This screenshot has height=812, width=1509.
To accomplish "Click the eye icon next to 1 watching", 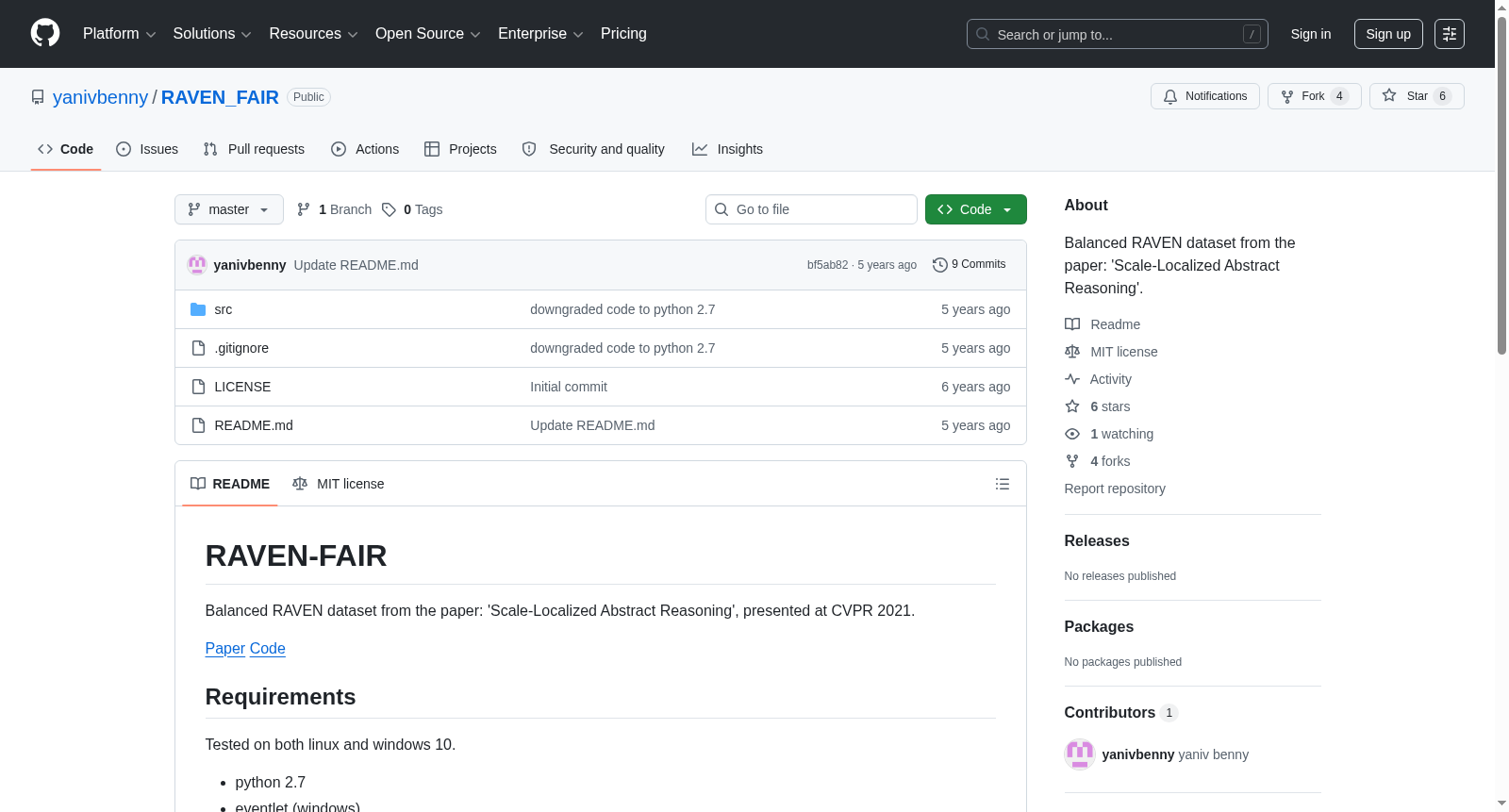I will 1072,434.
